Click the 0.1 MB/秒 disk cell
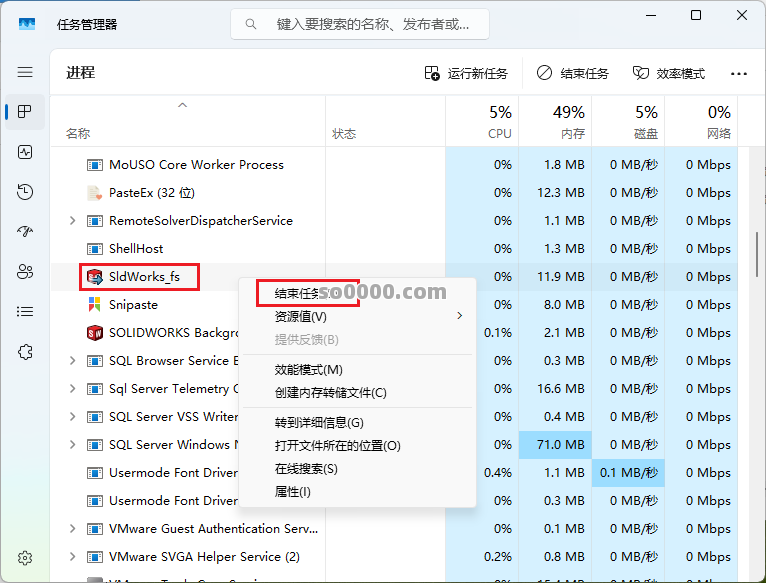Image resolution: width=766 pixels, height=583 pixels. tap(629, 473)
